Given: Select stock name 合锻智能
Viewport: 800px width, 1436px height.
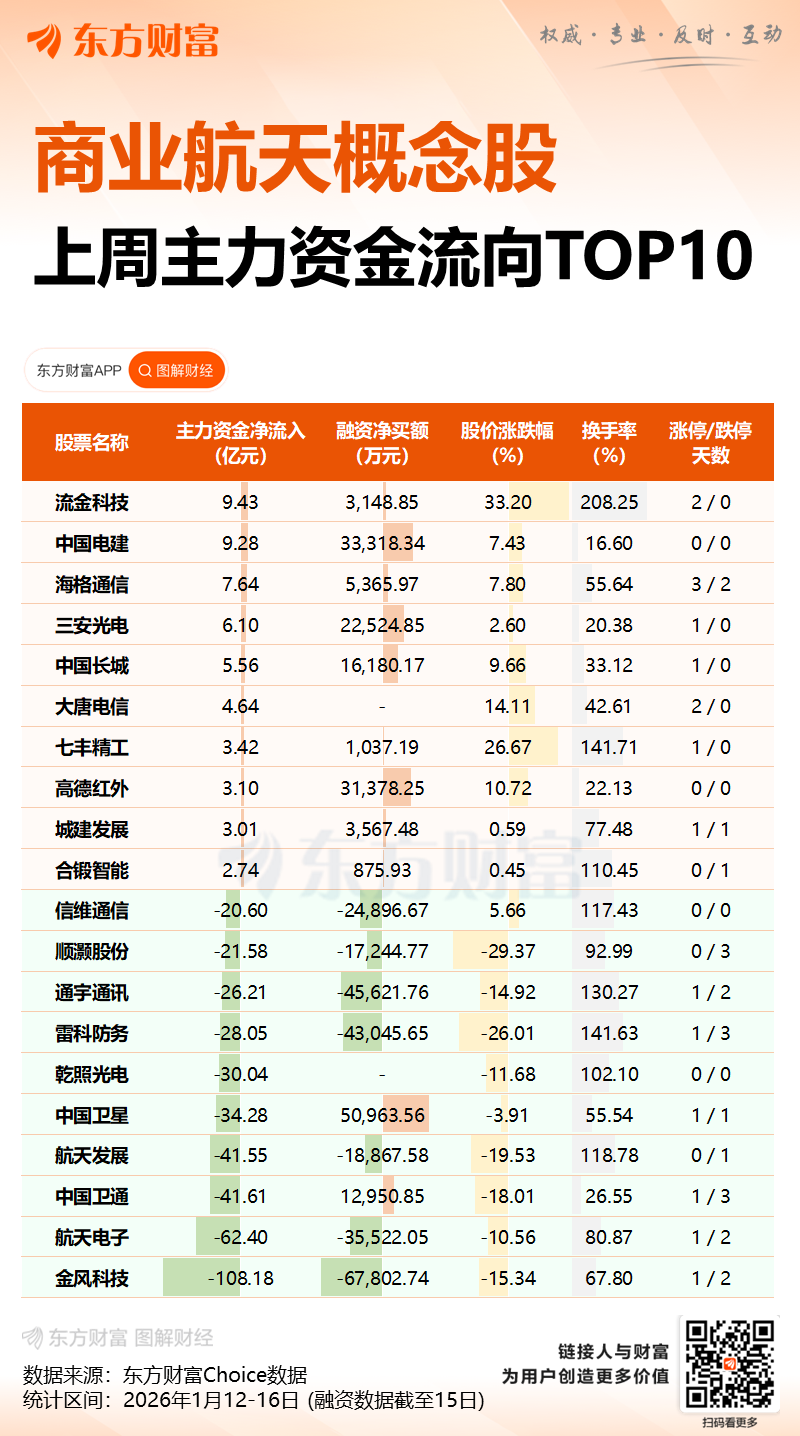Looking at the screenshot, I should coord(91,870).
